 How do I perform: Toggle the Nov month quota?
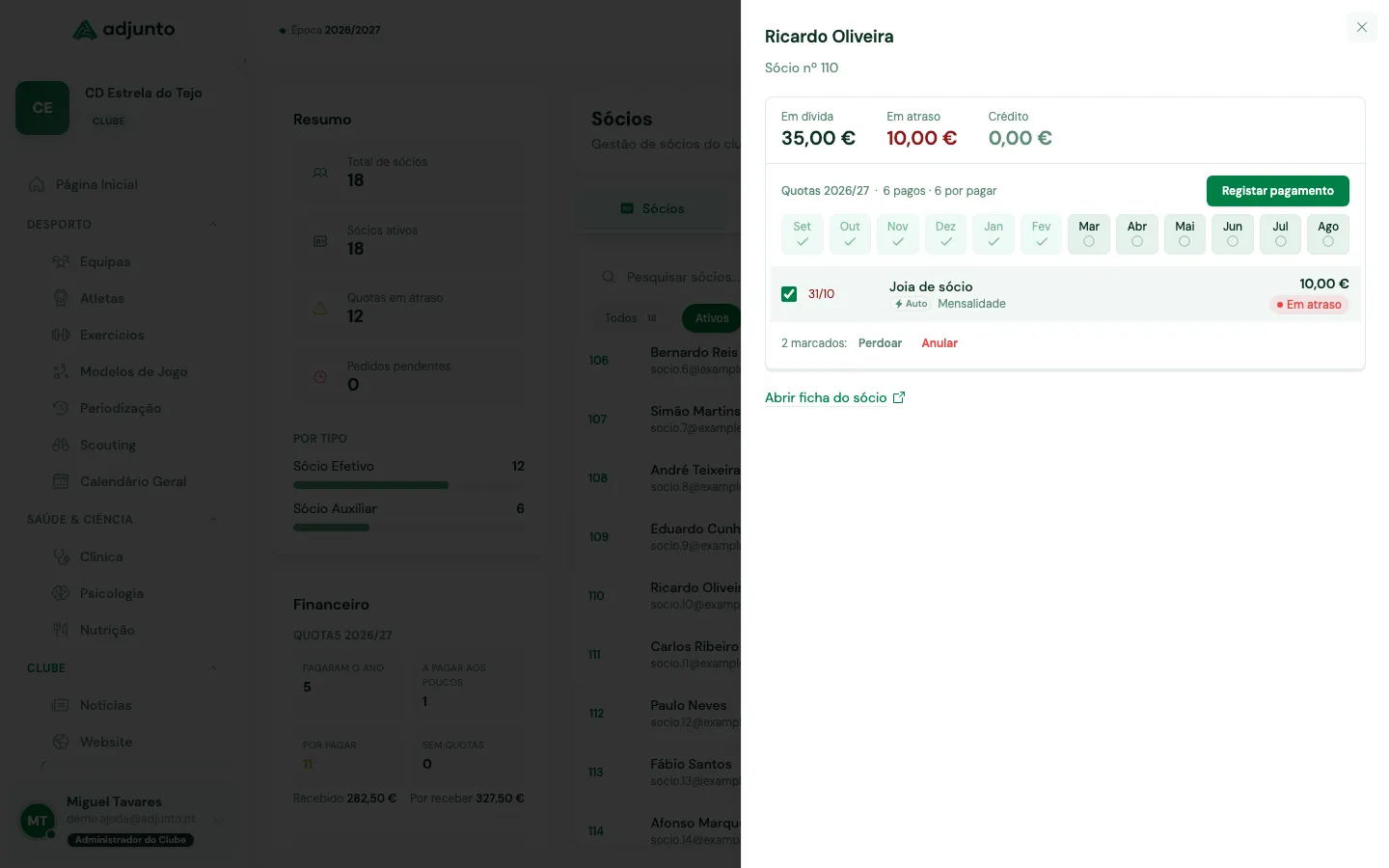(x=898, y=234)
